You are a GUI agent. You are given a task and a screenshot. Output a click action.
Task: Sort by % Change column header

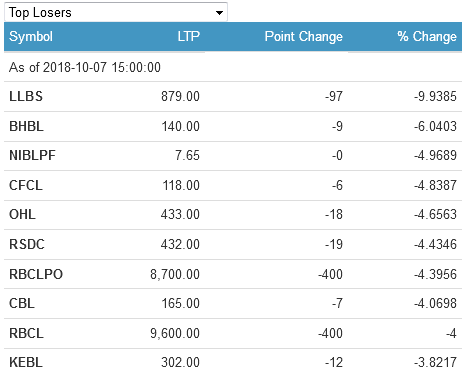pos(427,36)
